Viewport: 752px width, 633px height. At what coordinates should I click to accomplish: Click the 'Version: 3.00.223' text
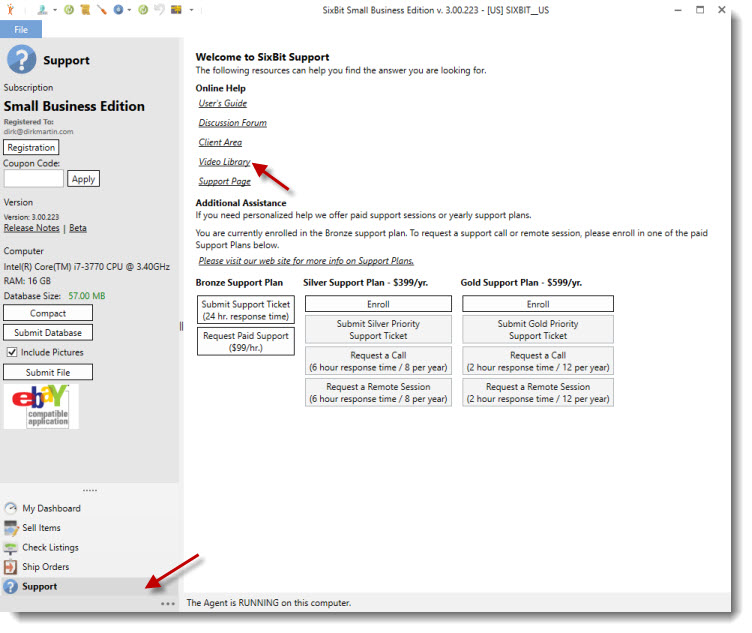(x=31, y=217)
